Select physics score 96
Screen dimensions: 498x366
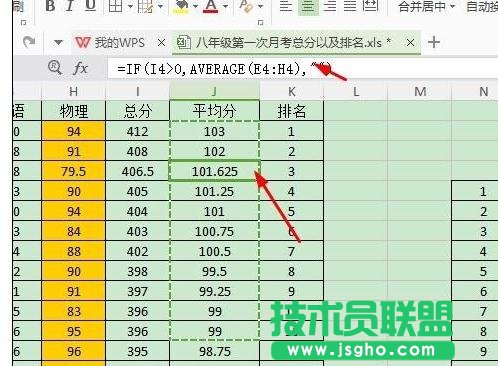[73, 351]
